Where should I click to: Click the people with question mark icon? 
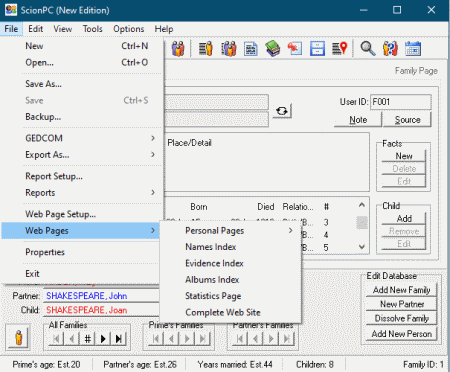[x=390, y=49]
